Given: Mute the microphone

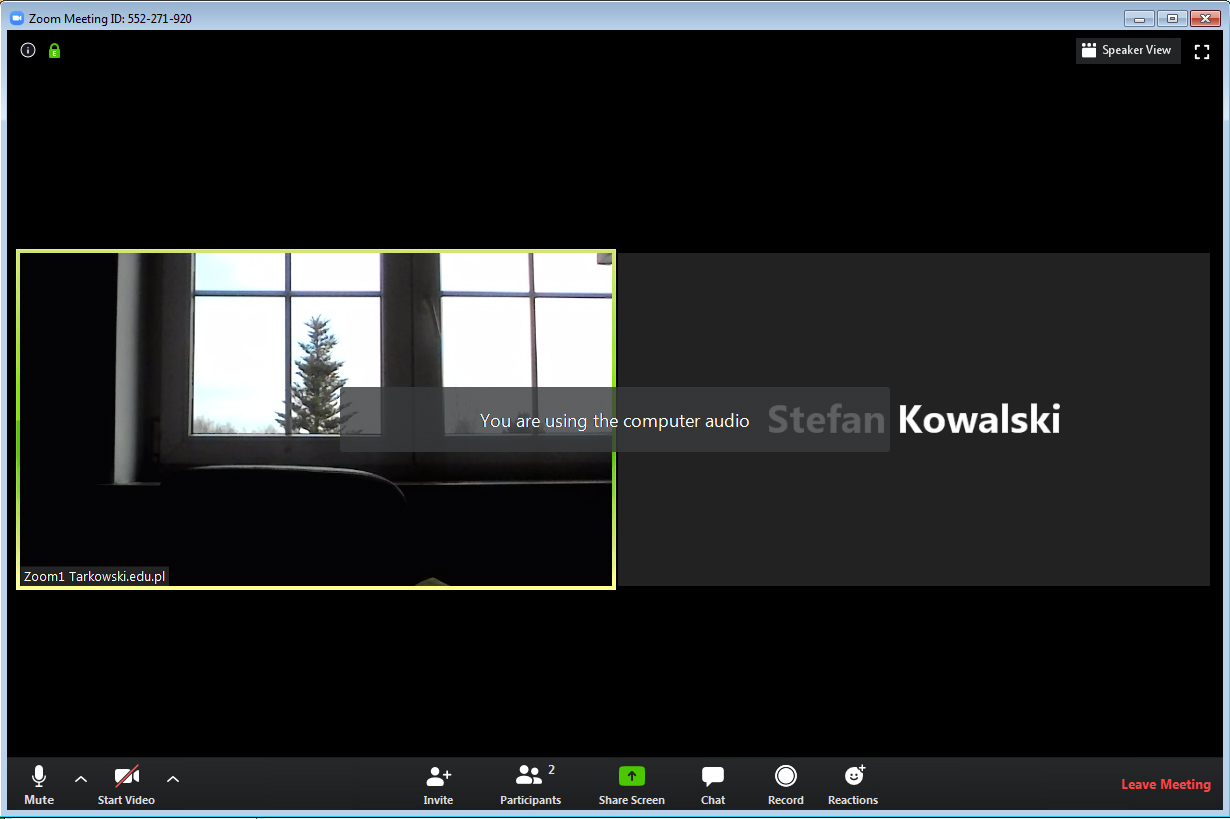Looking at the screenshot, I should 39,784.
